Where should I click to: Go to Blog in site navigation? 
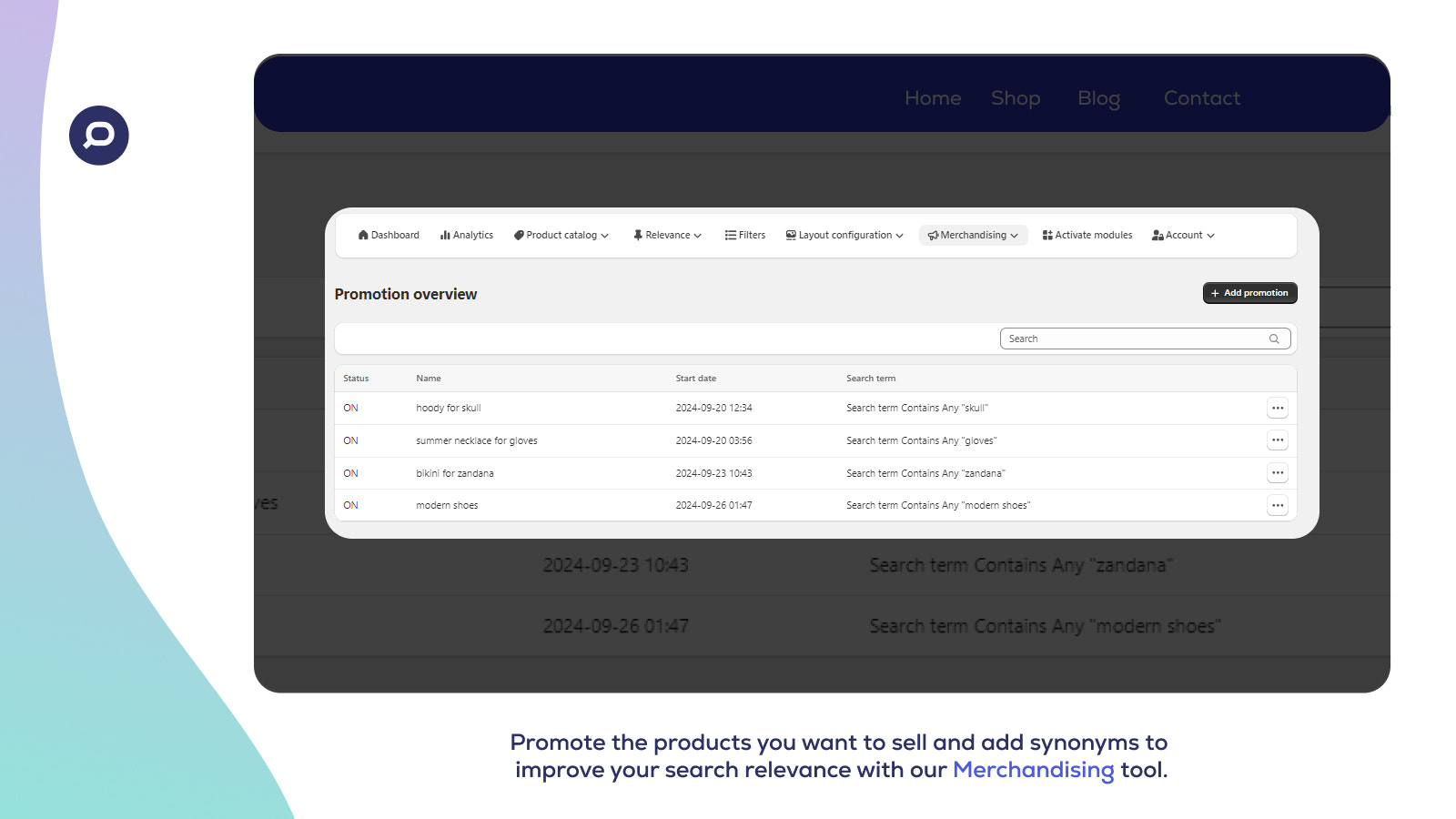pos(1099,98)
